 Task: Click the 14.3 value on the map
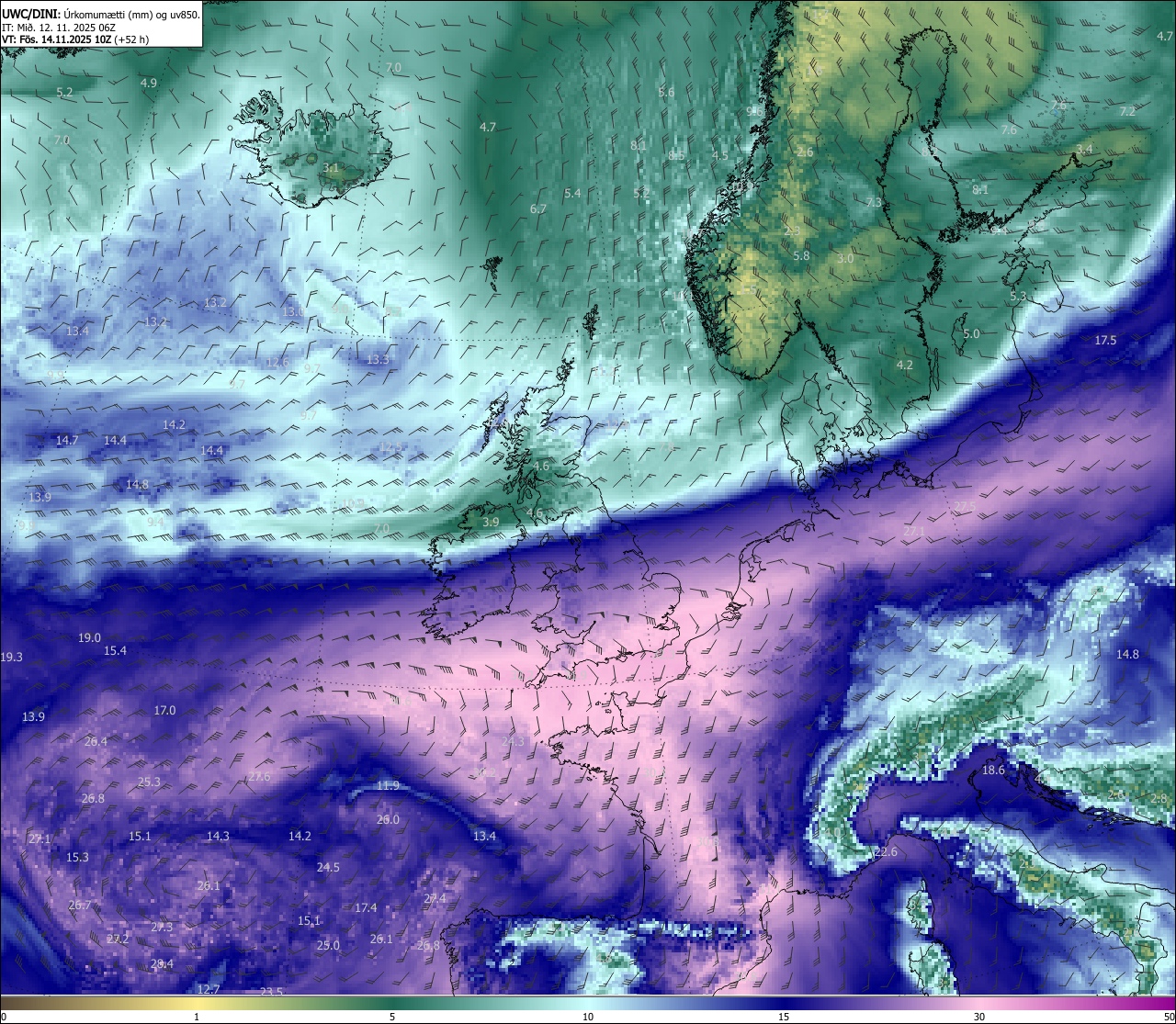tap(218, 836)
